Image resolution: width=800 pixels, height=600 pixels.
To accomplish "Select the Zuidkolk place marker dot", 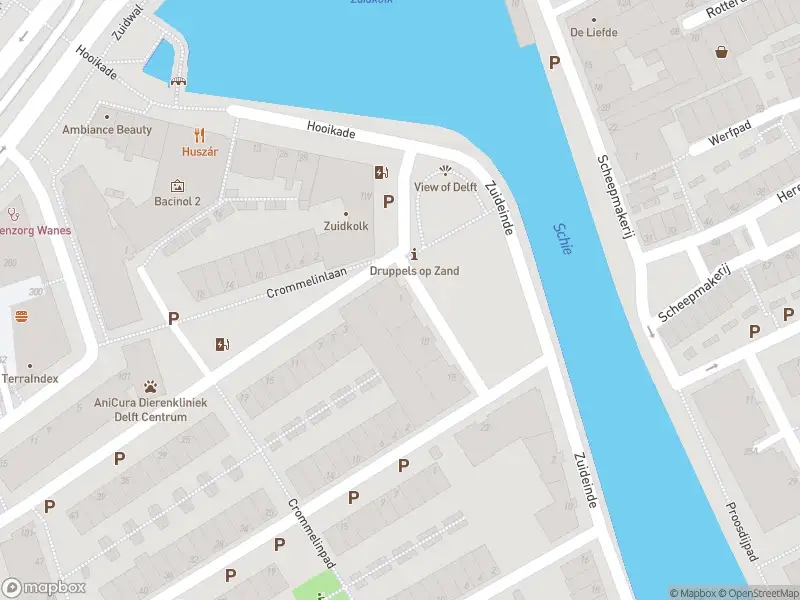I will coord(345,214).
